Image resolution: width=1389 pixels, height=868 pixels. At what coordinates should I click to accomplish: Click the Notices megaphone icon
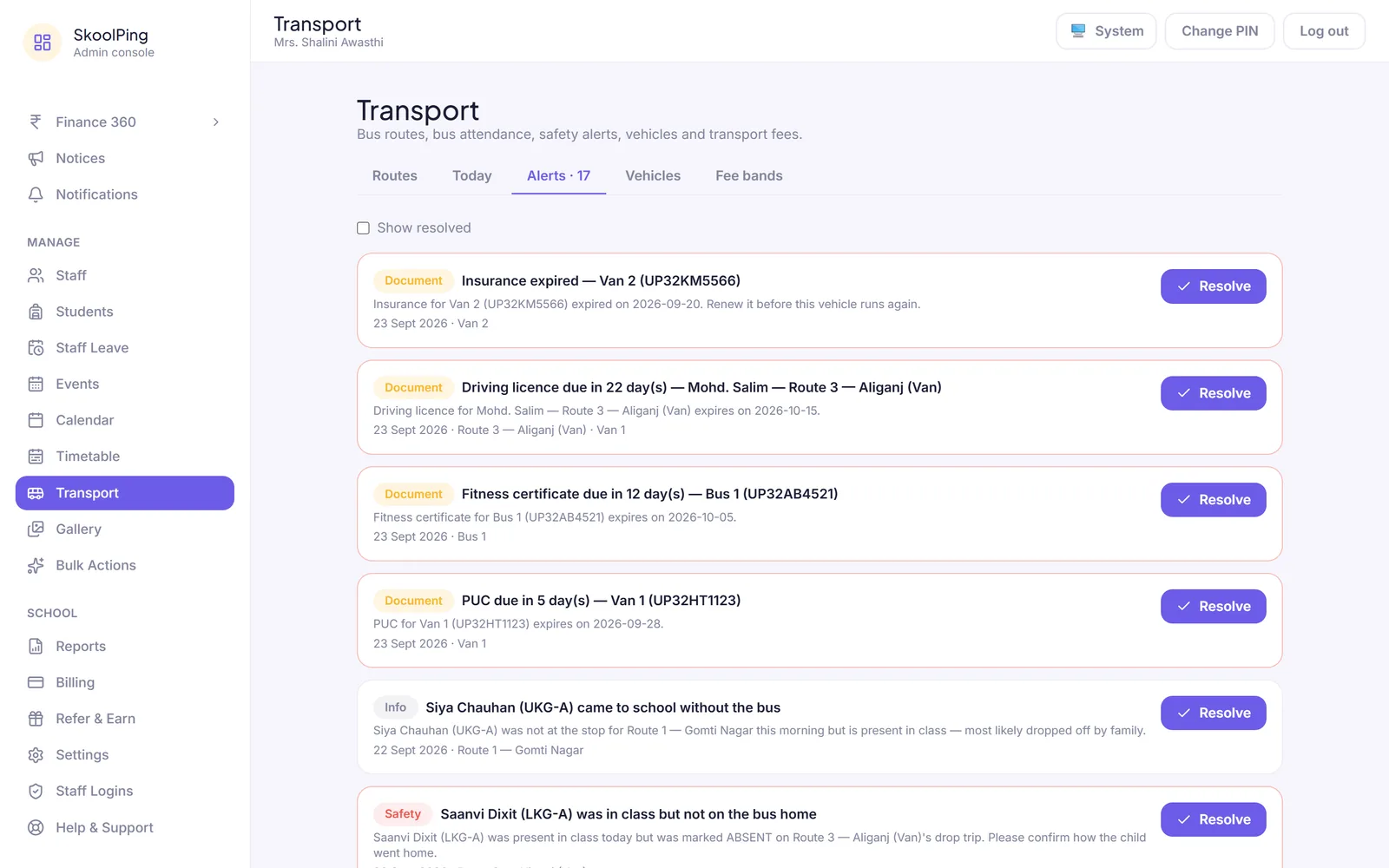coord(36,158)
